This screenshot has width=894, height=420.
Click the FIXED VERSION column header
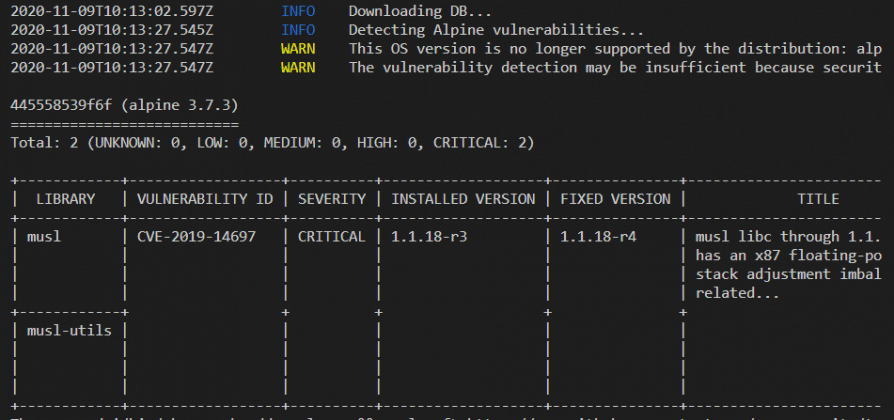615,199
